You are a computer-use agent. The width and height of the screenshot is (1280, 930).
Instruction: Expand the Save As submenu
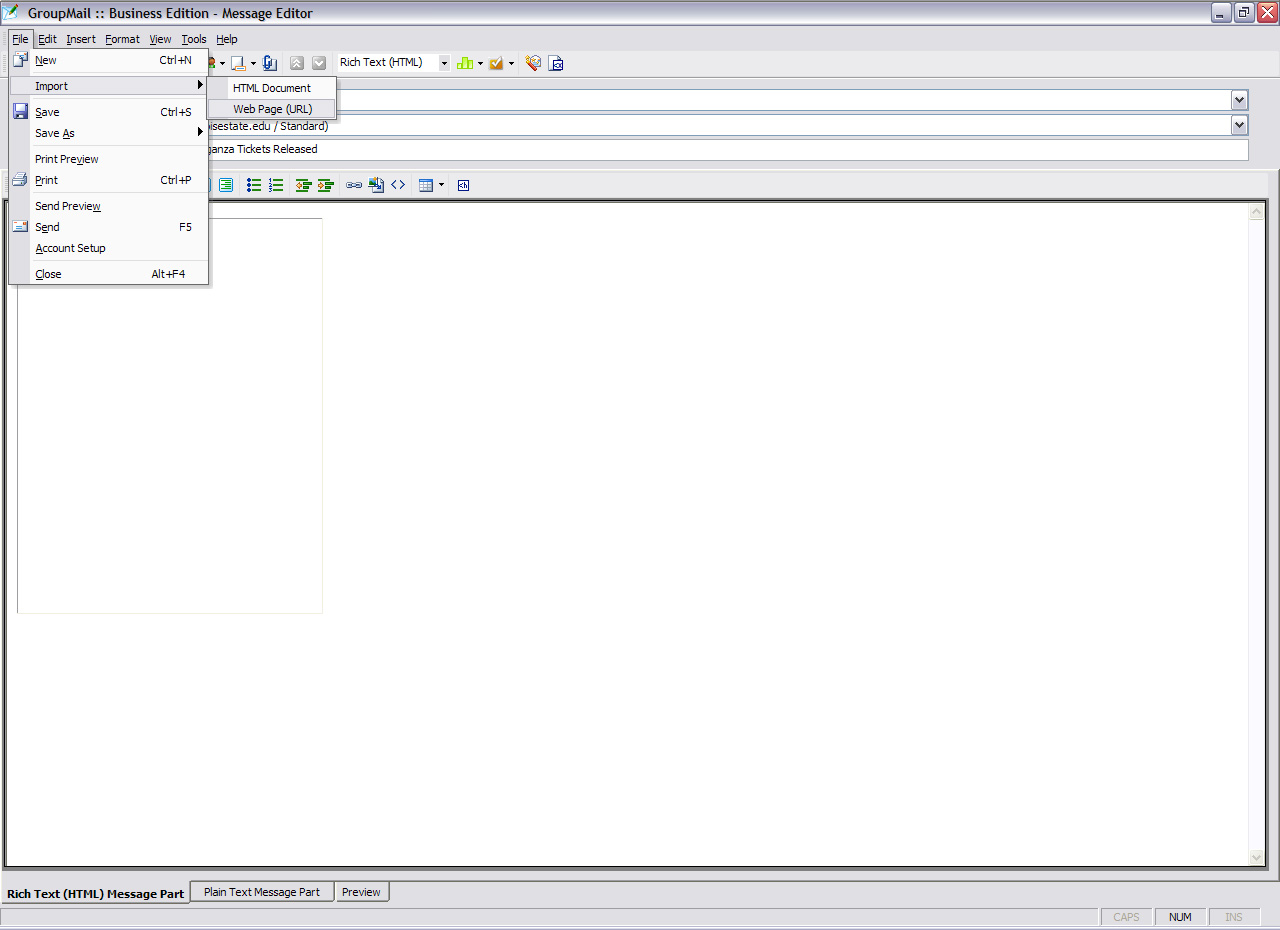point(109,133)
